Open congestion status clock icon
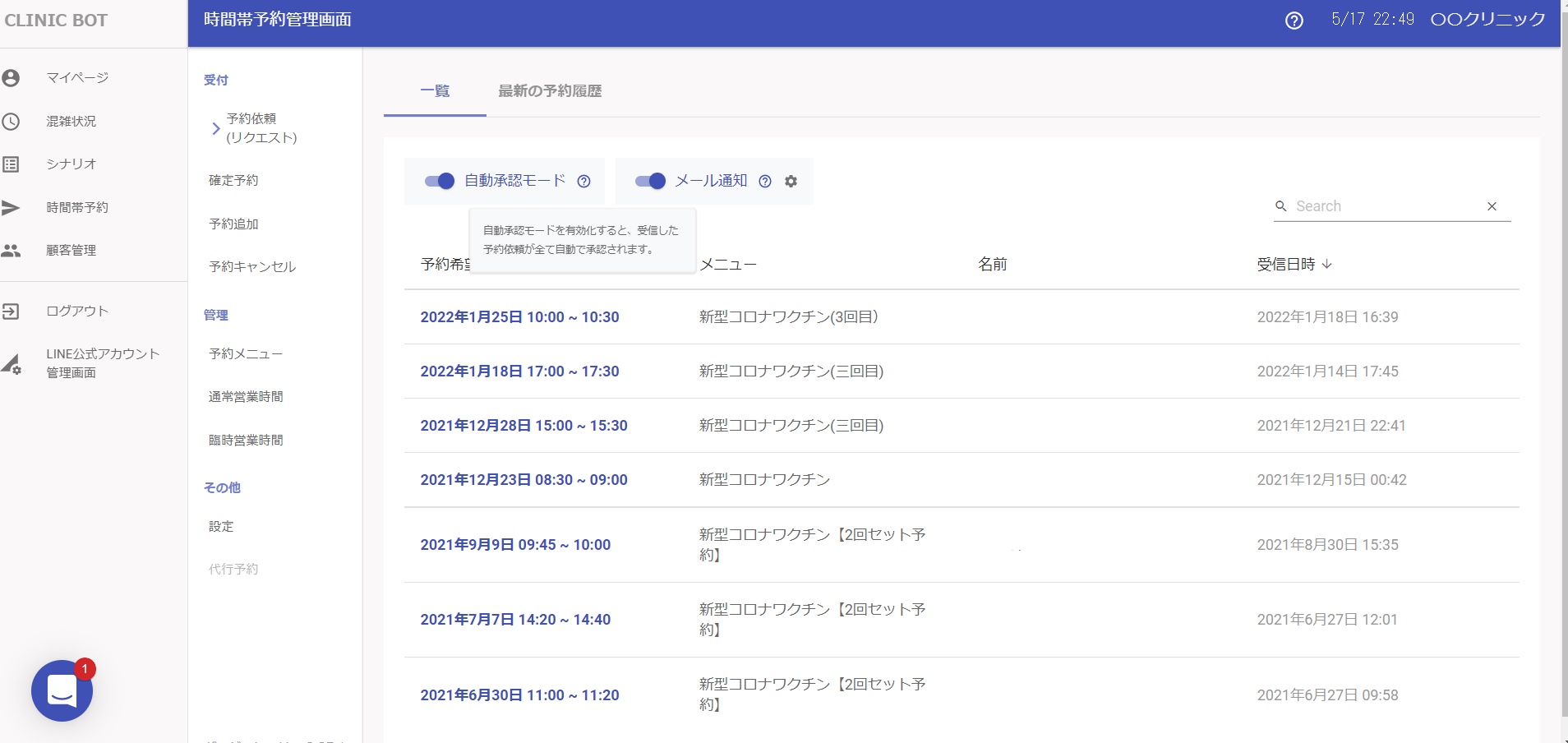The width and height of the screenshot is (1568, 743). [11, 122]
